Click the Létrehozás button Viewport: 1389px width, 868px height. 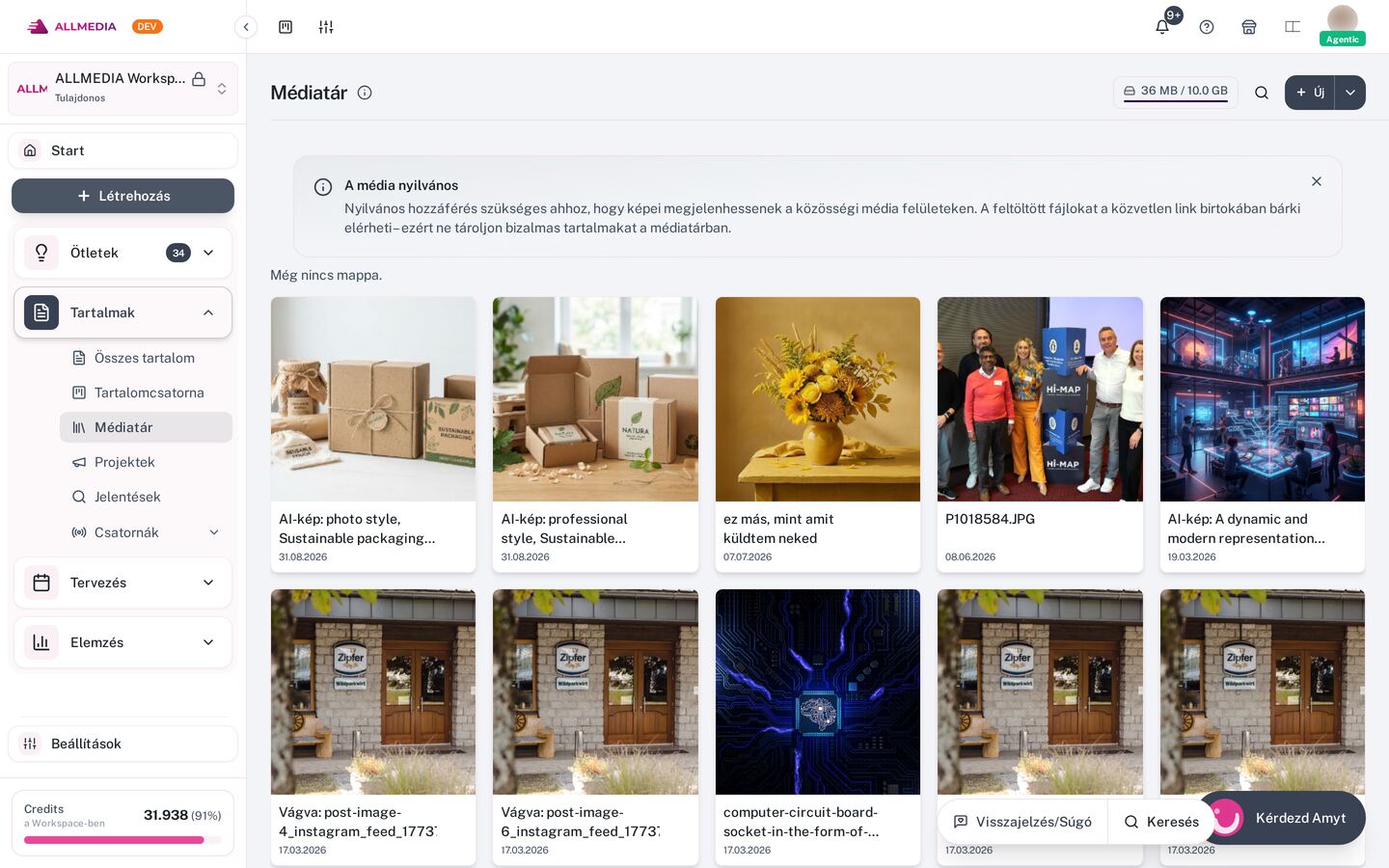pos(123,196)
